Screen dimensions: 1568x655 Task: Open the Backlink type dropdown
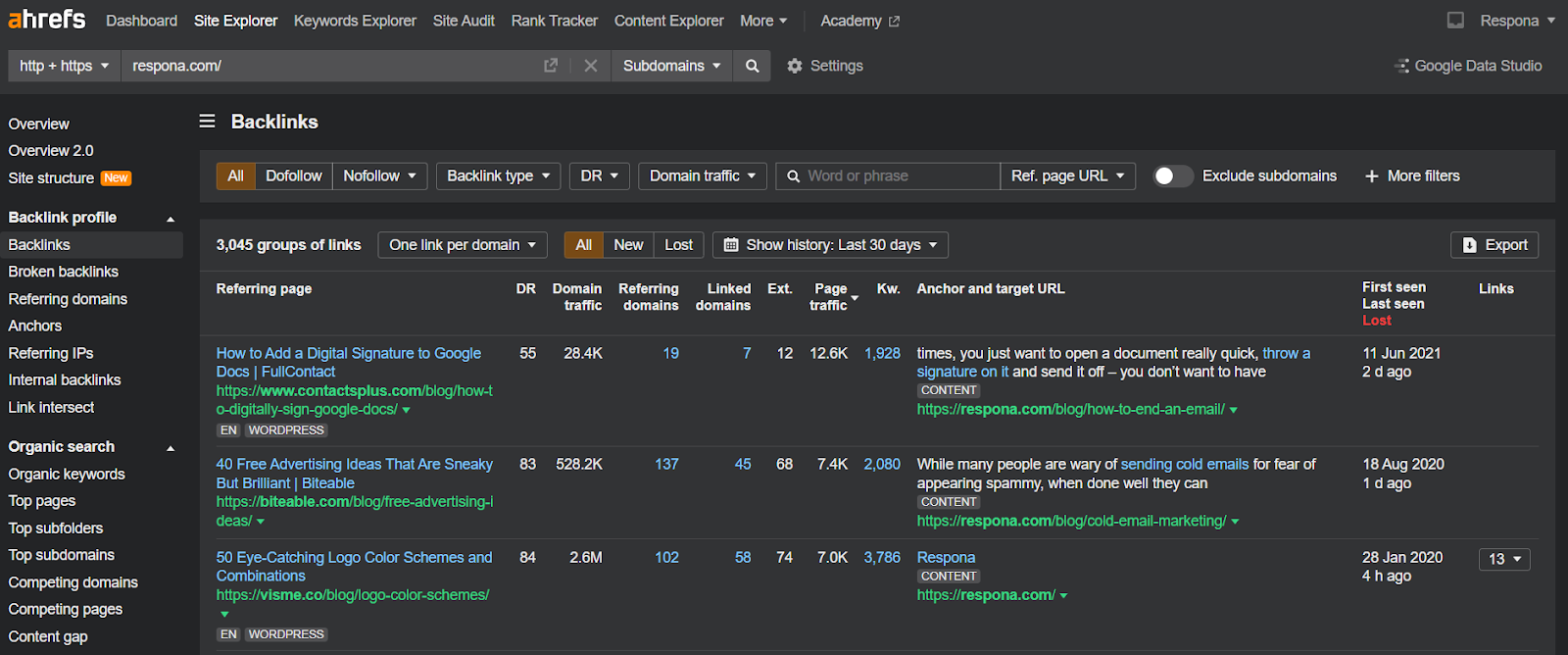pos(499,176)
